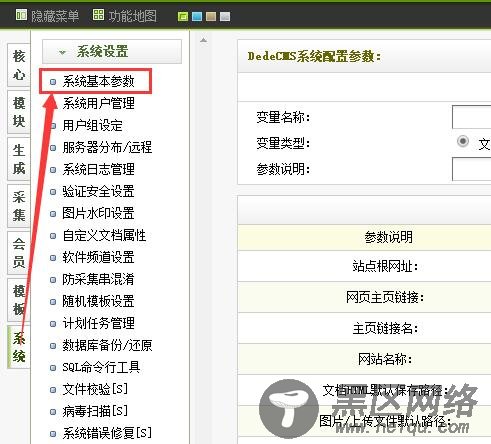491x444 pixels.
Task: Switch to the 生成 side tab
Action: [19, 159]
